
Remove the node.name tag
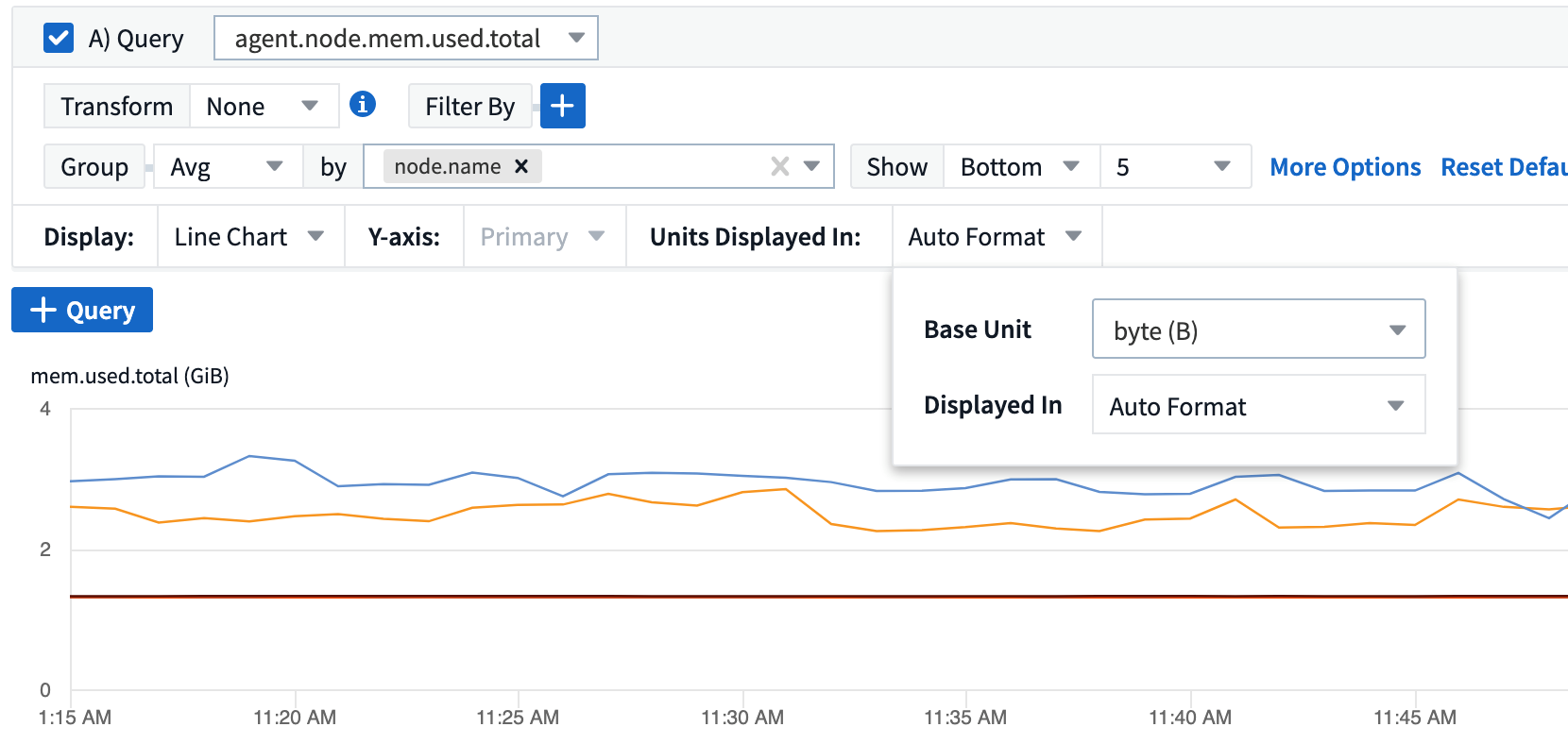(x=520, y=166)
